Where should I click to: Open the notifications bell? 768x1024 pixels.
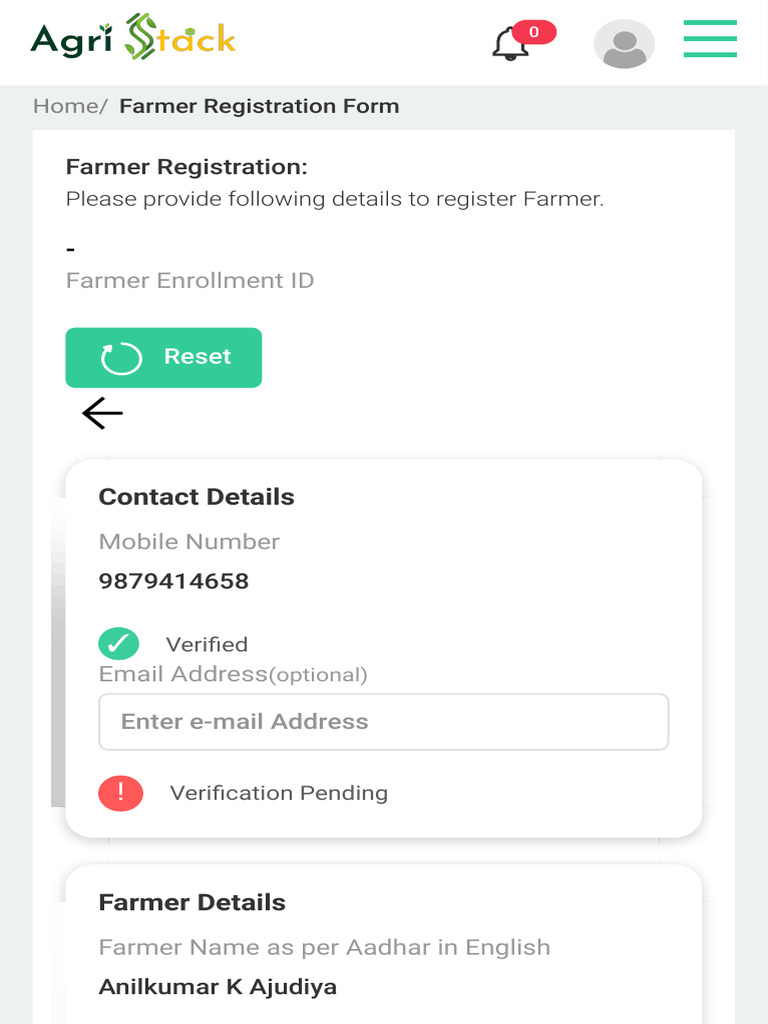point(510,44)
